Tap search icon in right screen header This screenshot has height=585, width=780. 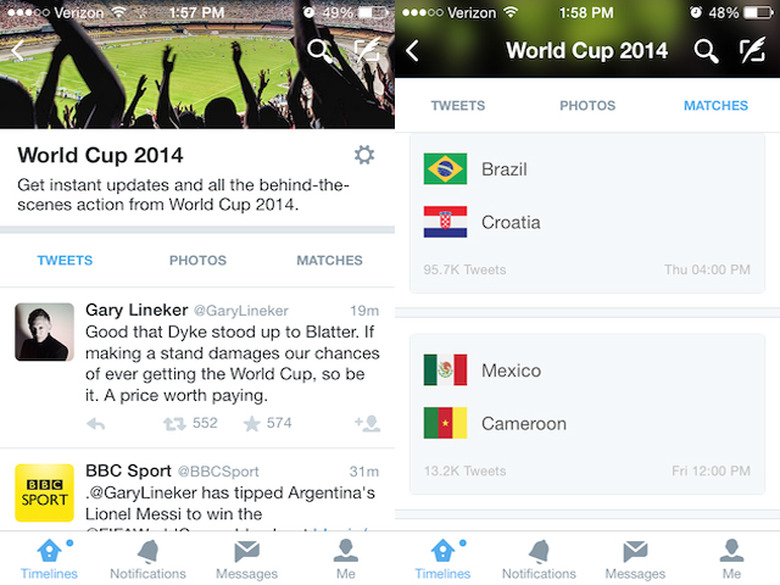(x=706, y=51)
